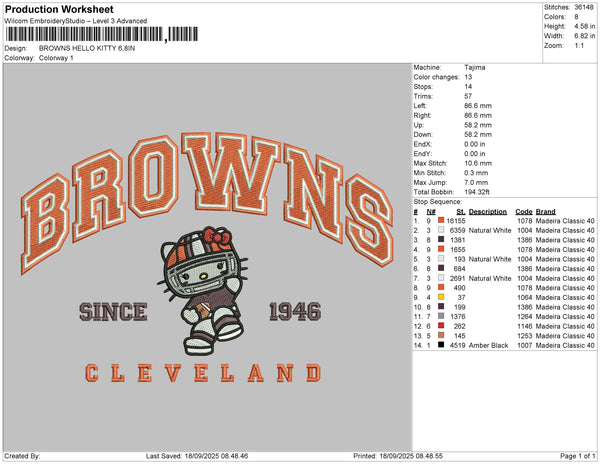Viewport: 600px width, 464px height.
Task: Click 'Madeira Classic 40' in row 12
Action: pyautogui.click(x=565, y=326)
